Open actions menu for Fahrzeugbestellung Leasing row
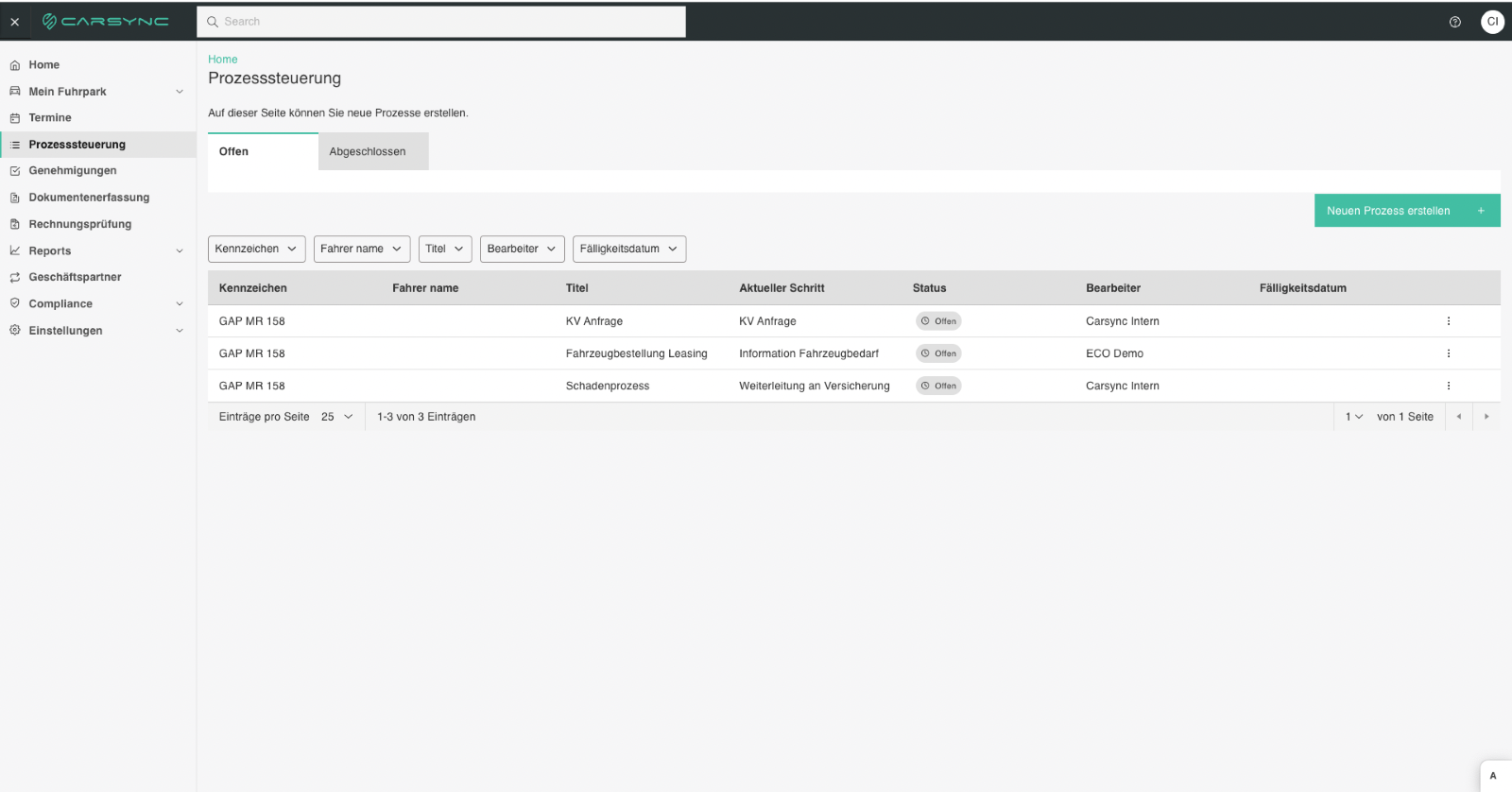The image size is (1512, 792). pos(1448,353)
